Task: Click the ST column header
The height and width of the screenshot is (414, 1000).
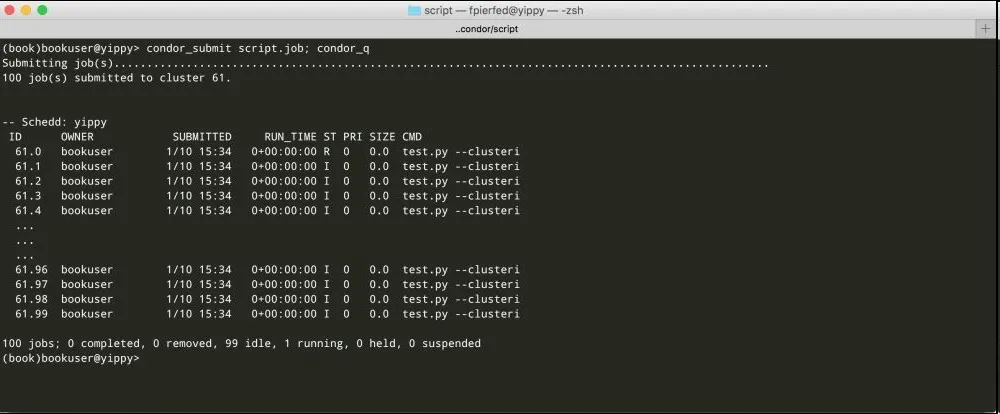Action: pyautogui.click(x=330, y=137)
